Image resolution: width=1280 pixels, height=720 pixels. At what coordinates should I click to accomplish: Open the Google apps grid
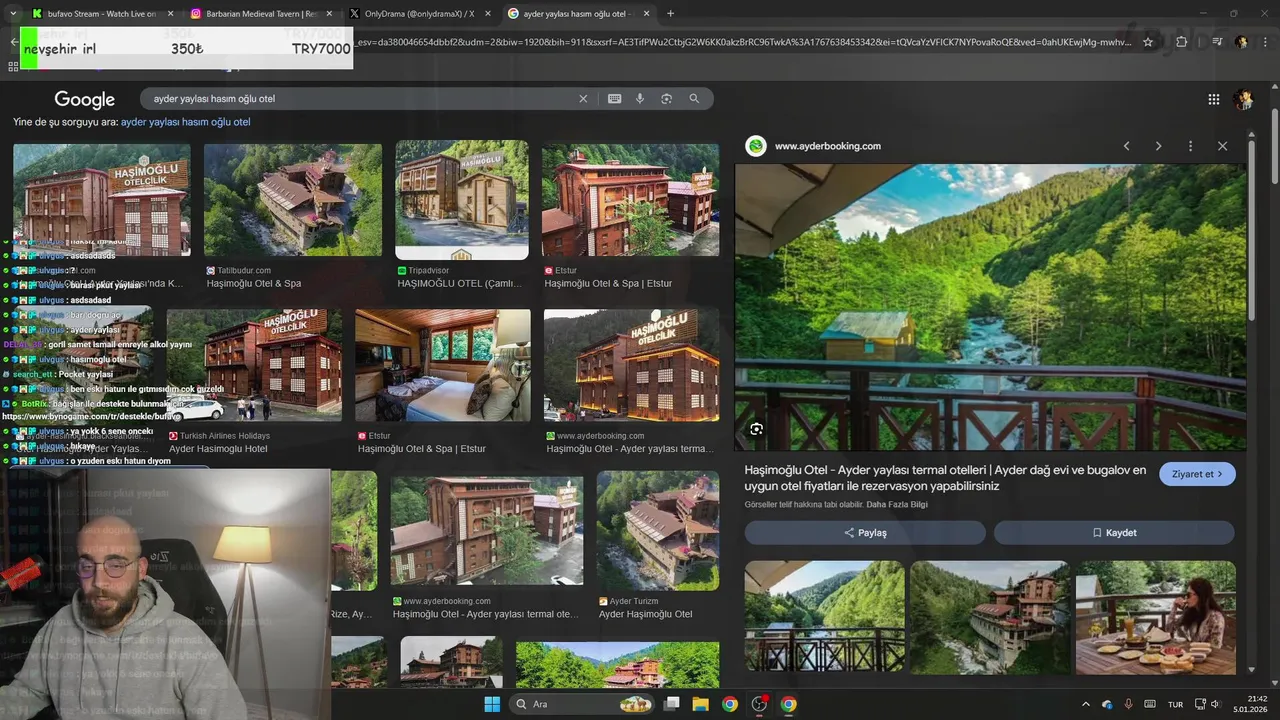coord(1213,99)
